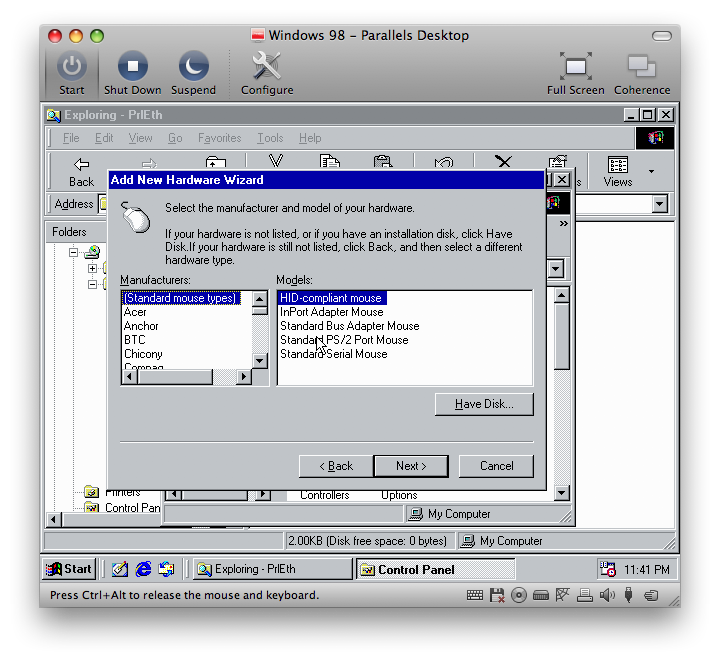Select Acer in Manufacturers list
This screenshot has width=720, height=662.
point(135,312)
